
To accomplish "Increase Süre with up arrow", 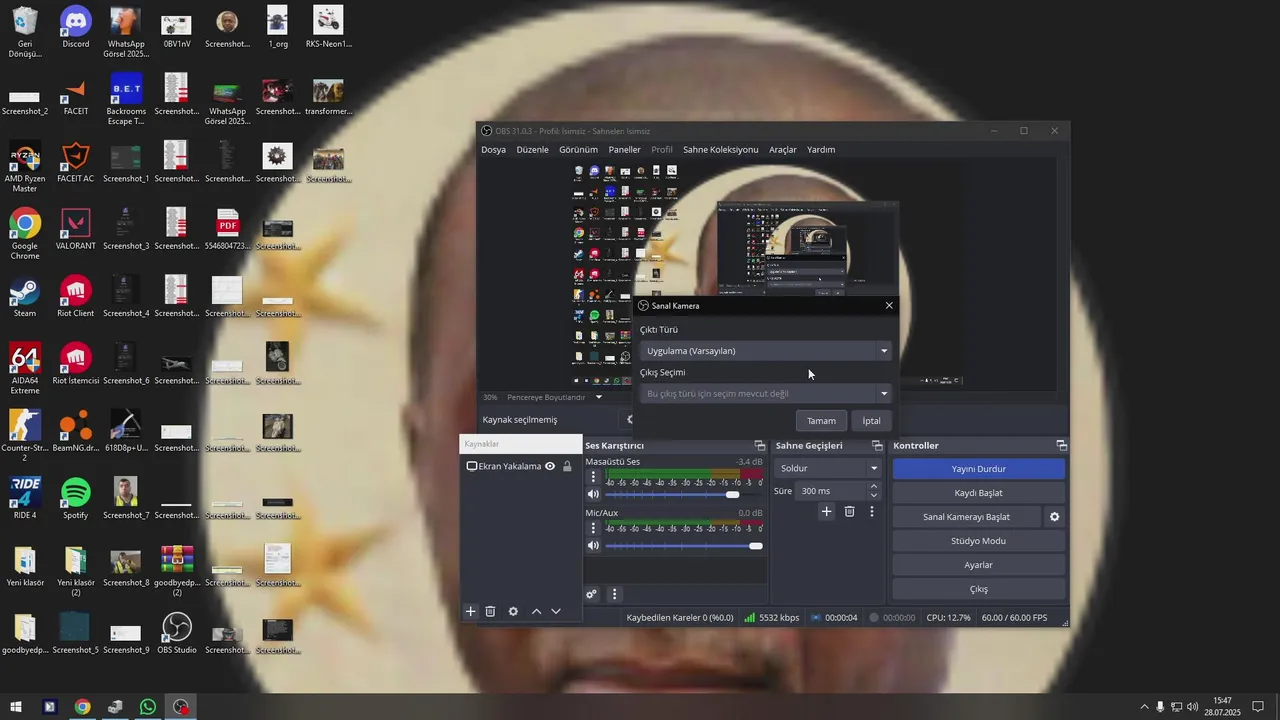I will (874, 486).
